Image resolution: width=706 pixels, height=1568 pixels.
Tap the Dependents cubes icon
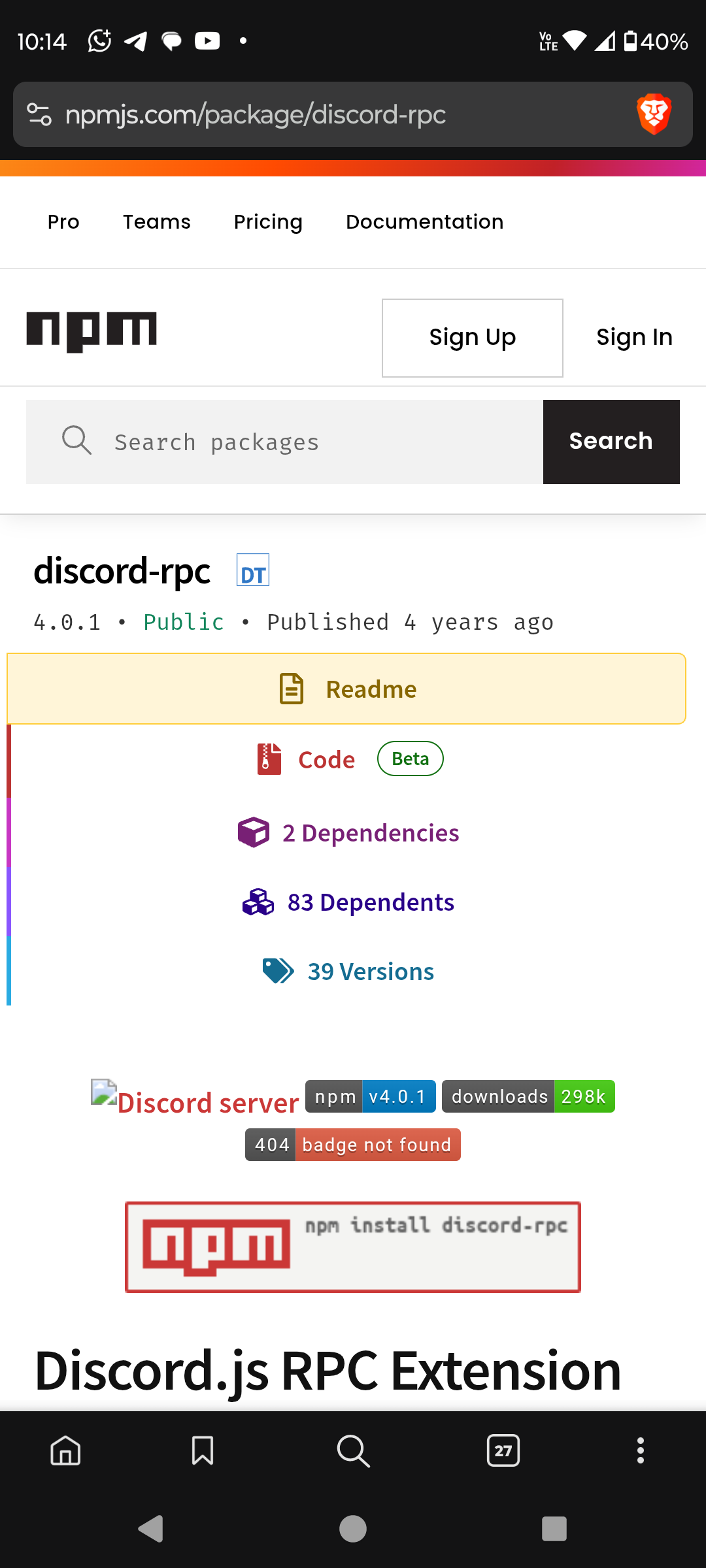[258, 902]
